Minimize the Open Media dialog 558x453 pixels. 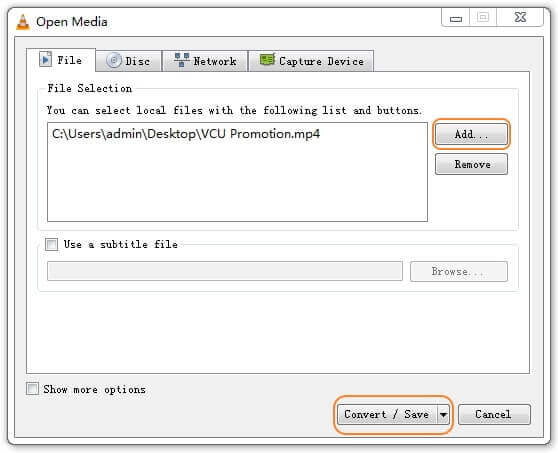(456, 17)
